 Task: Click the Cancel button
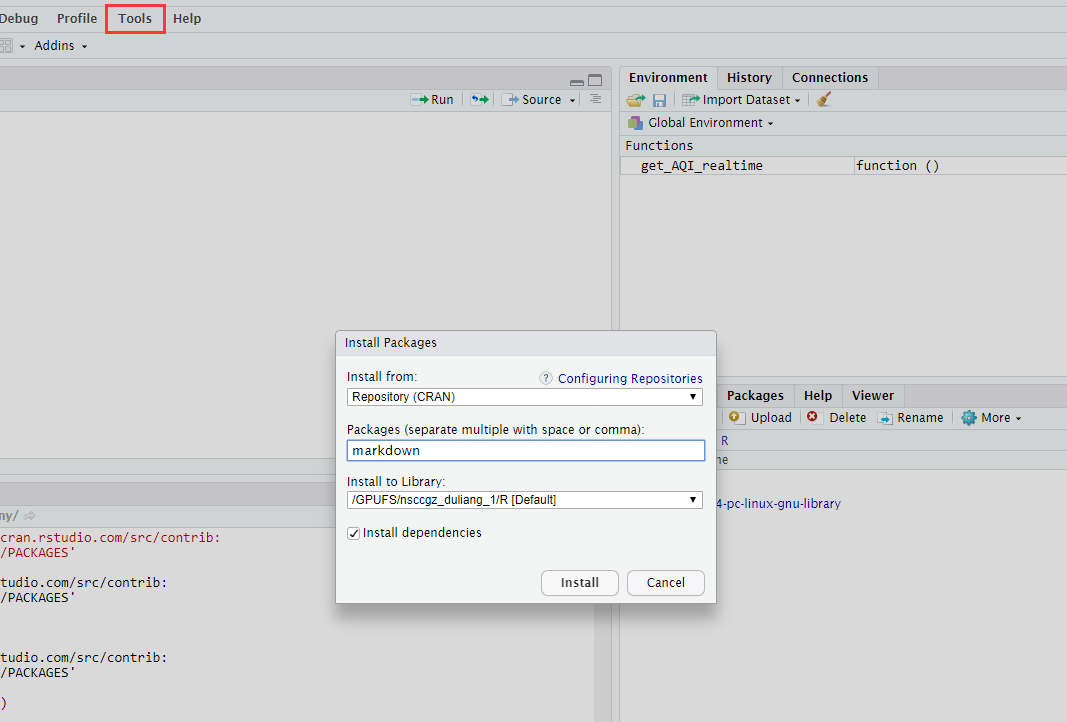(666, 583)
